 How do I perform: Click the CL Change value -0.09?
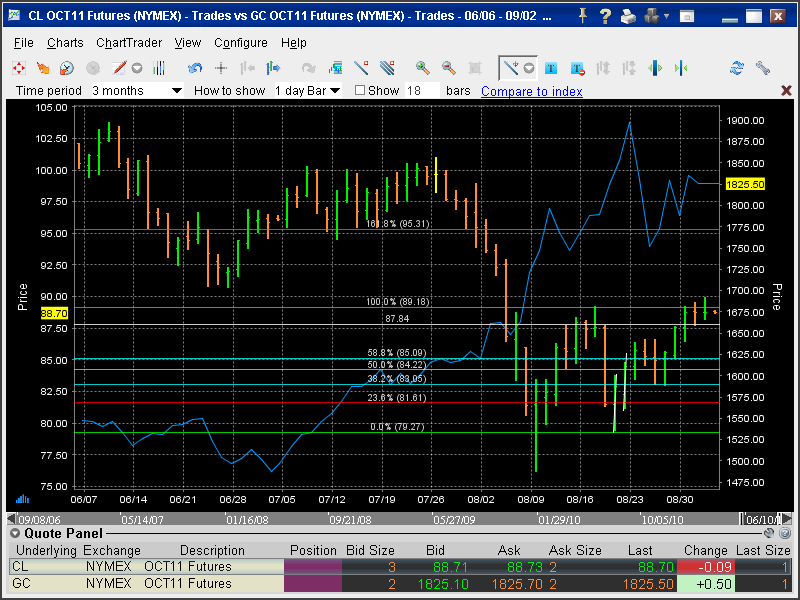click(x=704, y=567)
